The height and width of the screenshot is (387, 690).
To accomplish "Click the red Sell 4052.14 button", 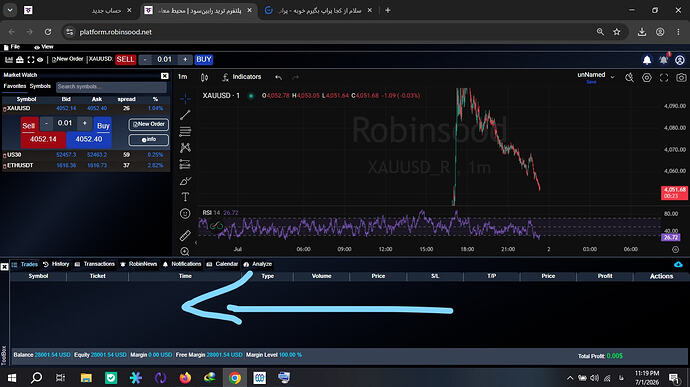I will coord(43,140).
